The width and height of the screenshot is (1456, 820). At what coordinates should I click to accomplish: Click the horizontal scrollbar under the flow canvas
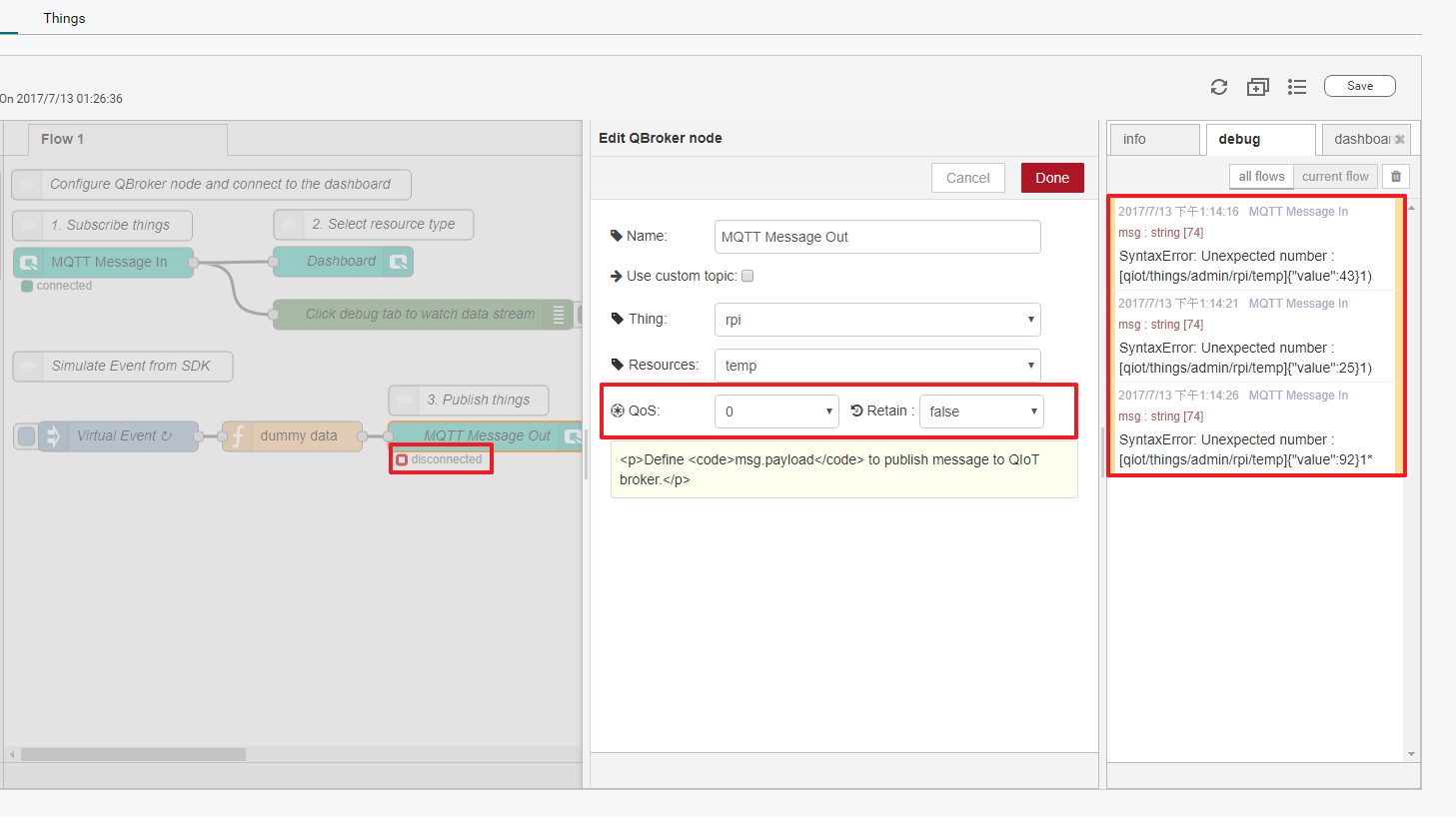(x=133, y=755)
